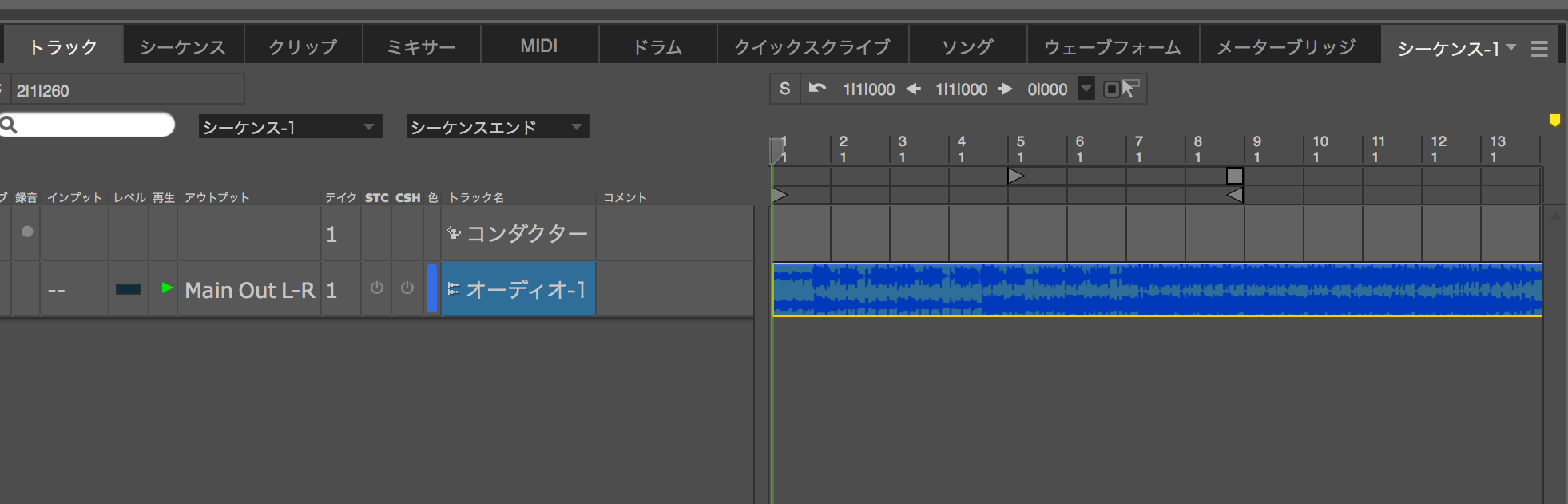Toggle the green play-enable on オーディオ-1
Viewport: 1568px width, 504px height.
coord(167,288)
